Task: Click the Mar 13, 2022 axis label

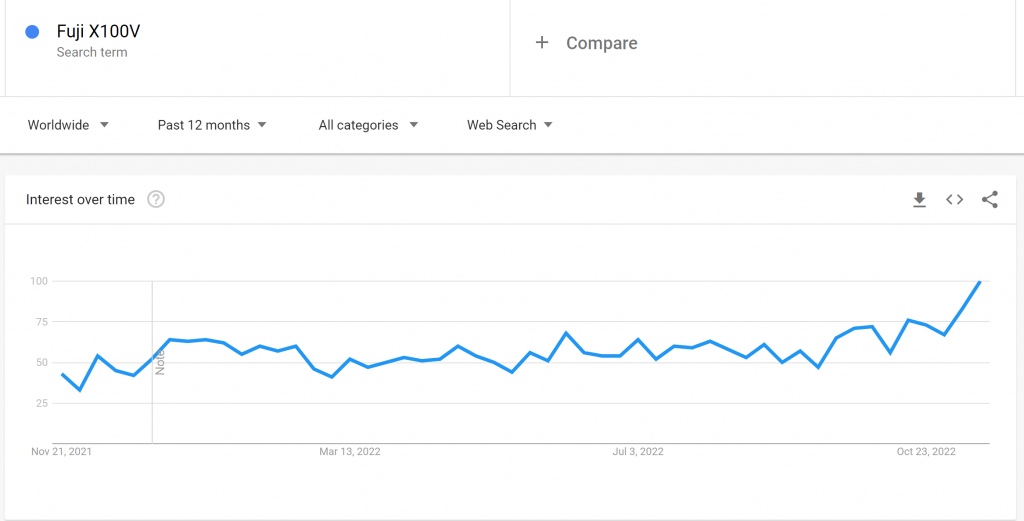Action: tap(350, 452)
